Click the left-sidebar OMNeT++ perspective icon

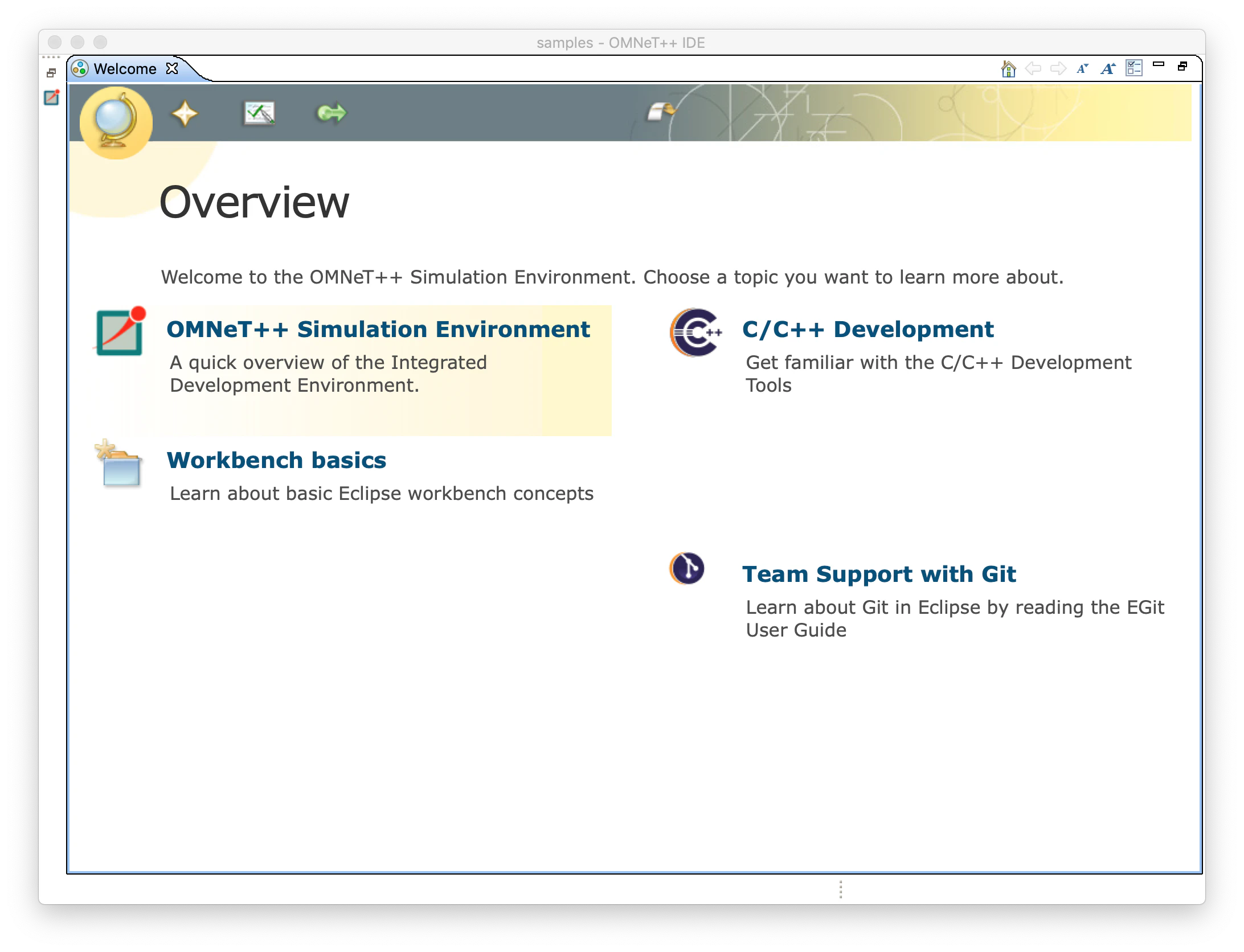point(51,97)
